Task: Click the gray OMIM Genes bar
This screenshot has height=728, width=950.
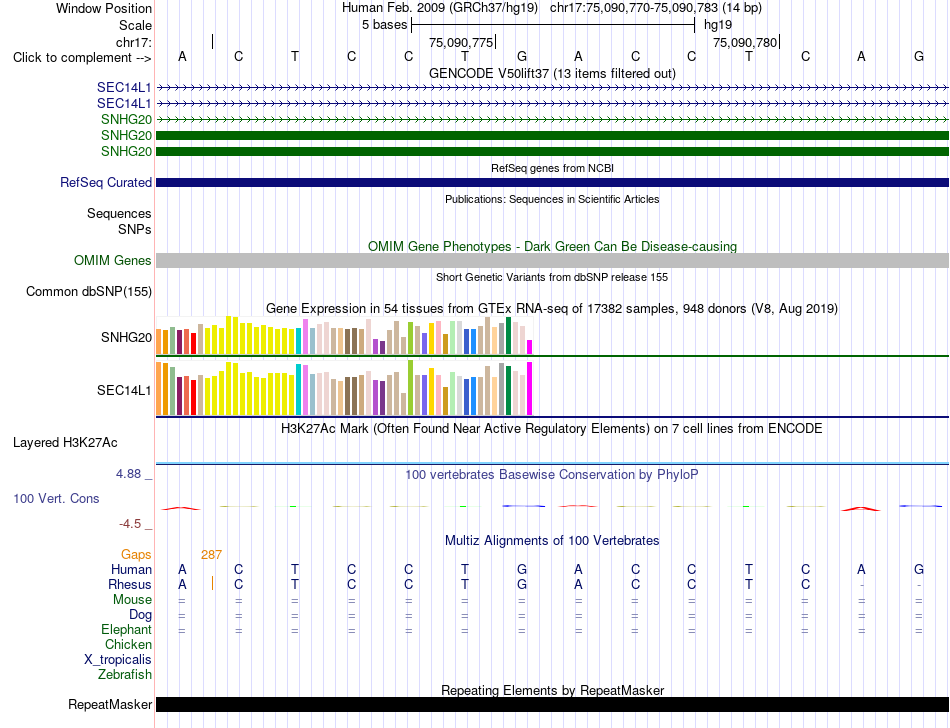Action: coord(552,260)
